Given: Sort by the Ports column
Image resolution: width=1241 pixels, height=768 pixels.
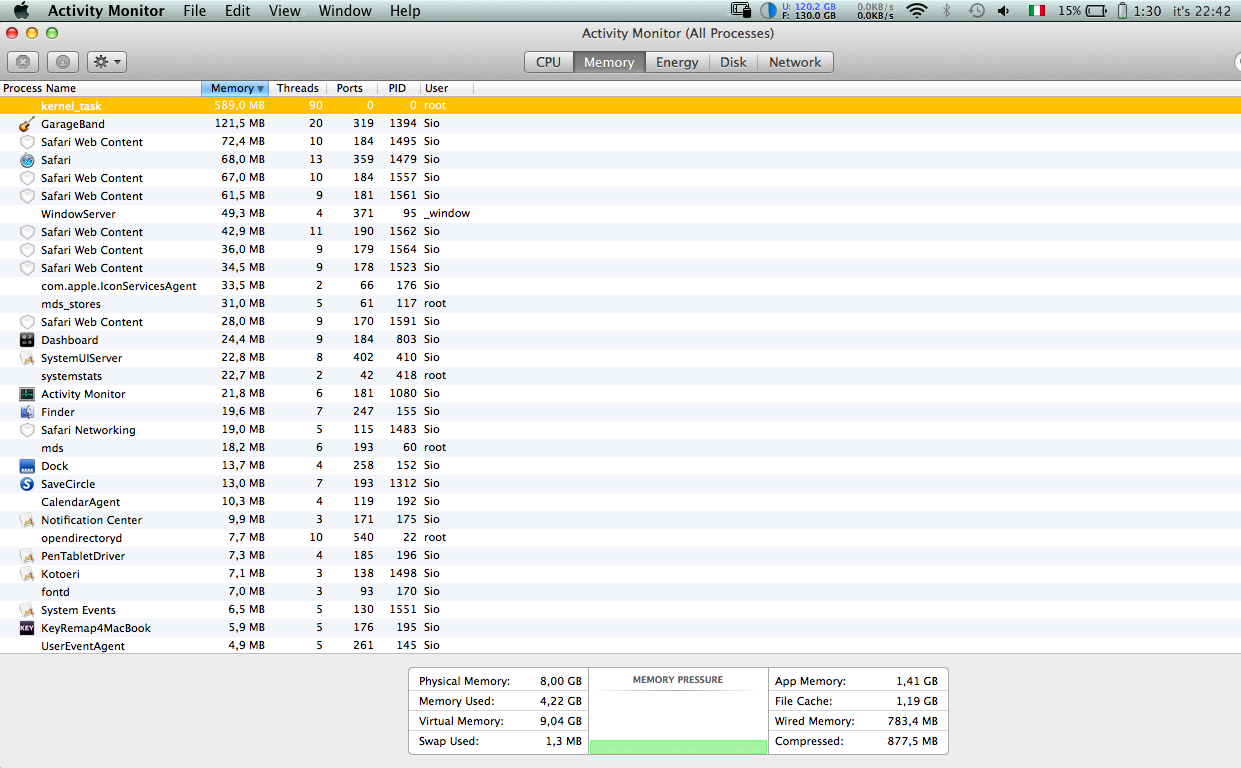Looking at the screenshot, I should tap(350, 88).
